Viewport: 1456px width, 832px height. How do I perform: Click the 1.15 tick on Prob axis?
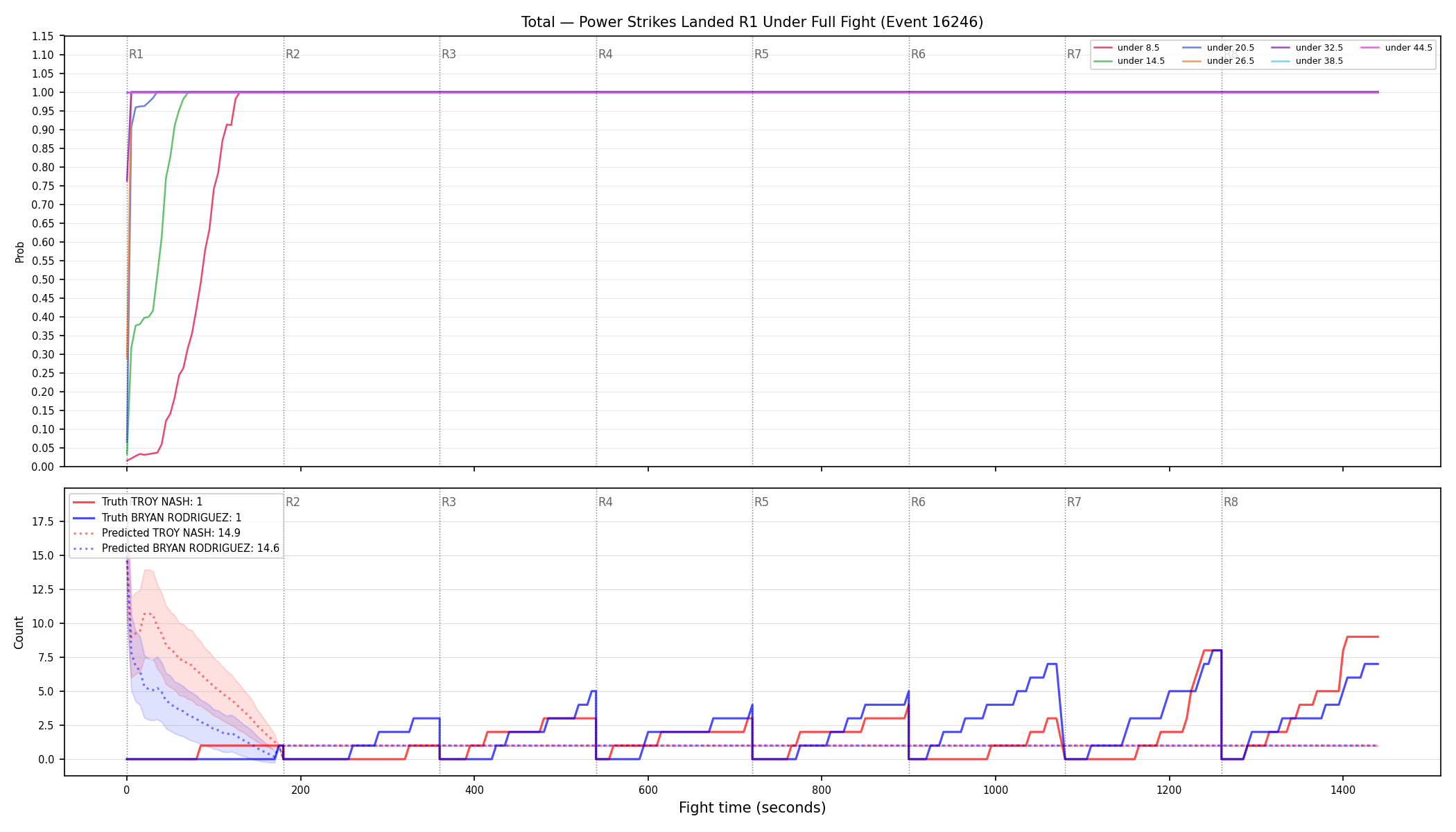point(43,36)
